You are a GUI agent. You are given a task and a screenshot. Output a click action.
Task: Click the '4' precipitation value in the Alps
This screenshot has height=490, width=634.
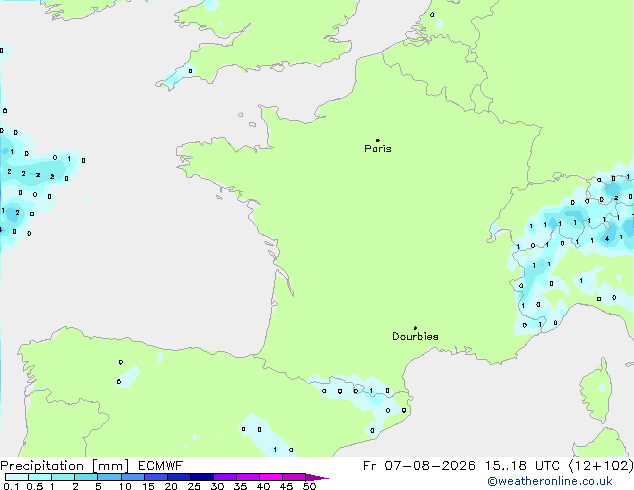point(607,239)
